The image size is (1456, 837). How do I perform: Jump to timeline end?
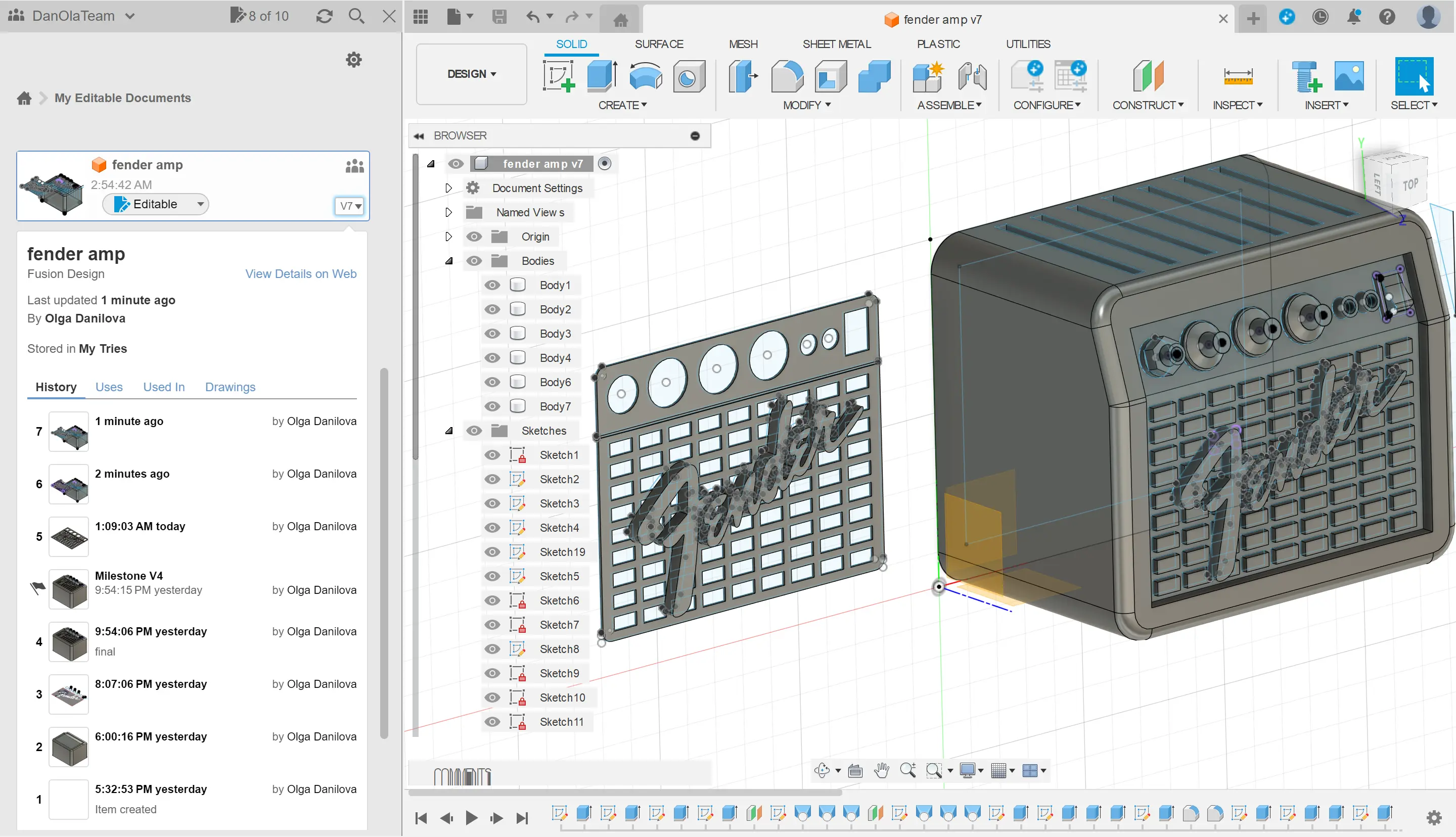pyautogui.click(x=522, y=817)
